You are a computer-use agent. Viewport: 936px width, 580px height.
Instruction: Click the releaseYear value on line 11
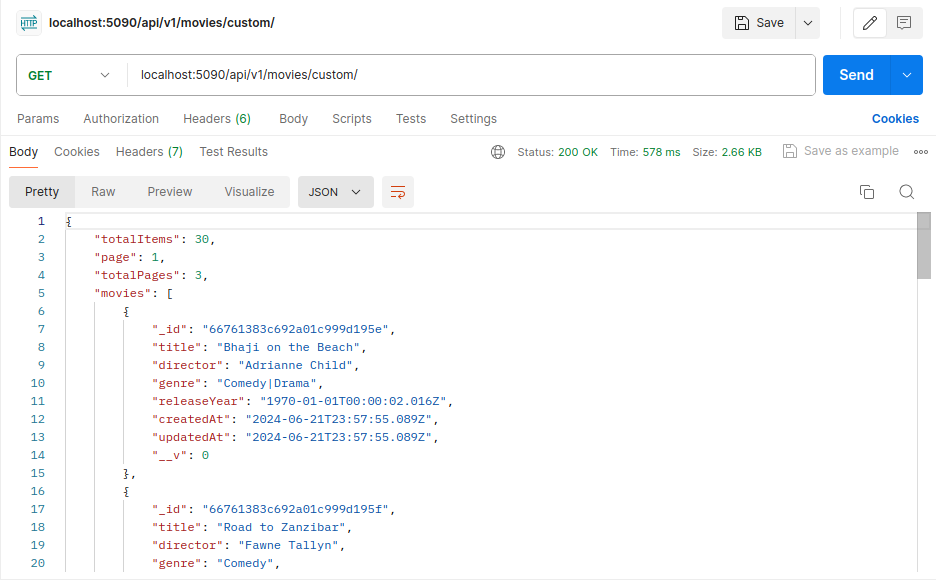coord(353,402)
